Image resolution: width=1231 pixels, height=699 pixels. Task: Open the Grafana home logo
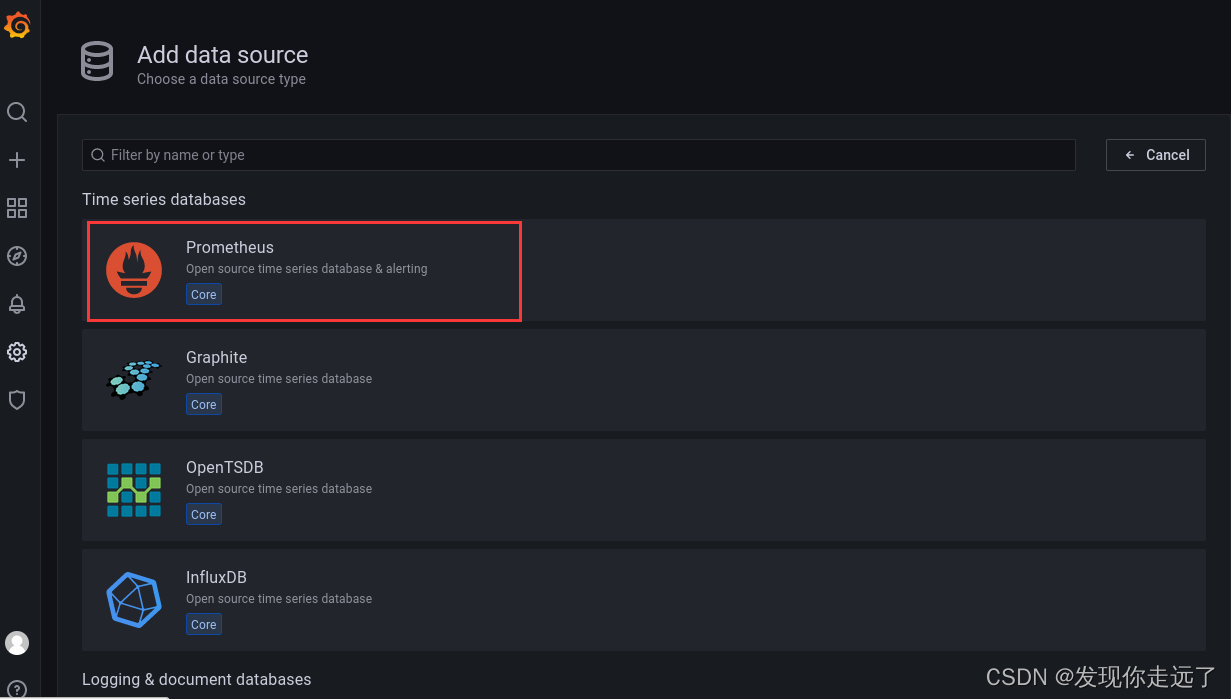click(17, 25)
